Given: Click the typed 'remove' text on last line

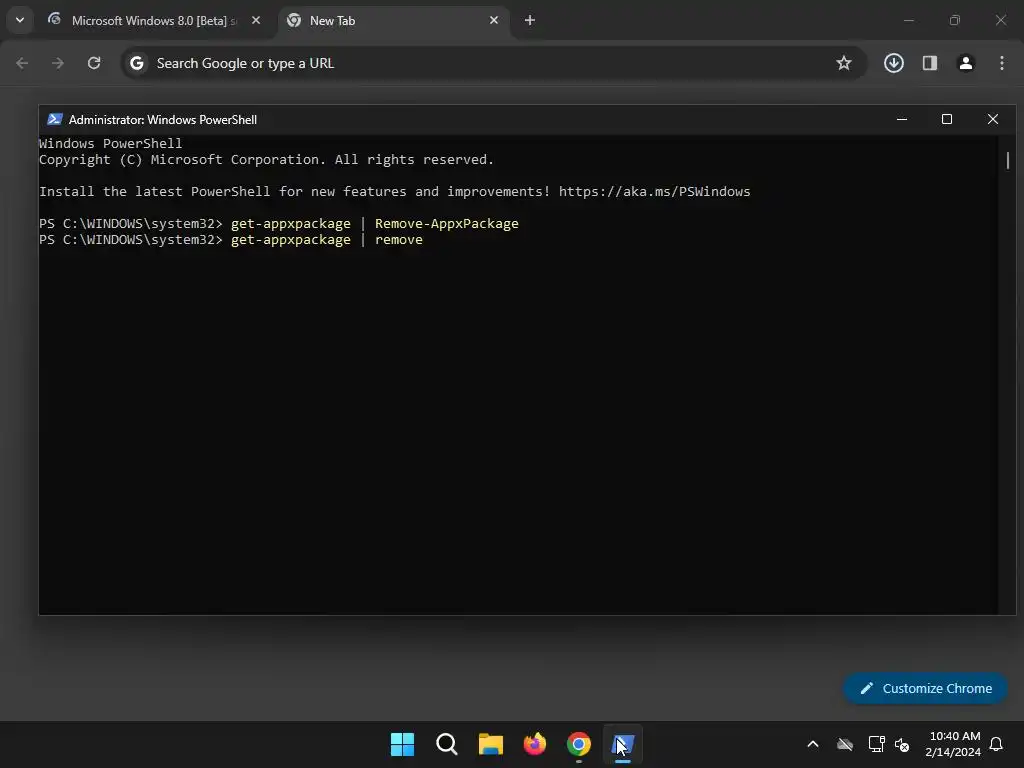Looking at the screenshot, I should pos(398,240).
